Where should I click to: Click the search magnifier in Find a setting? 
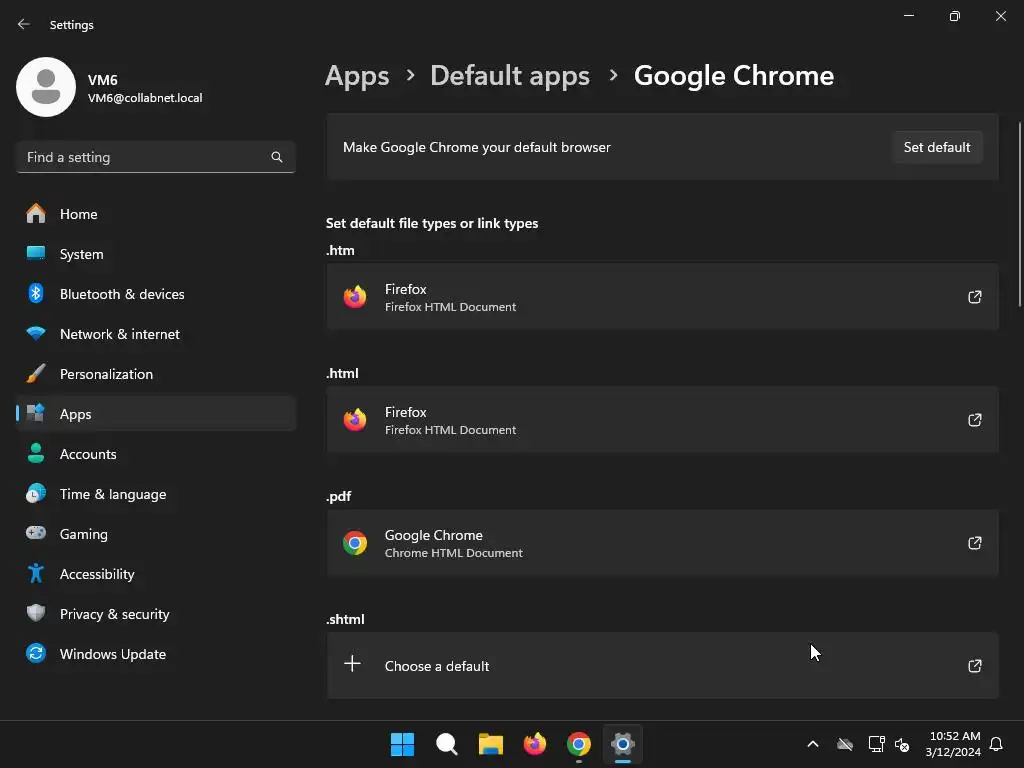tap(277, 157)
